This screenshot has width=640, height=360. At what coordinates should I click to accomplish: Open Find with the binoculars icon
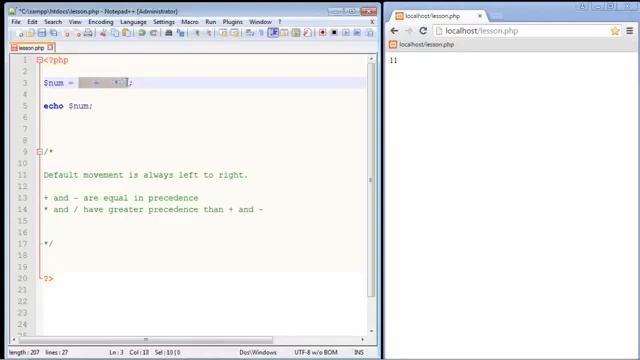169,33
